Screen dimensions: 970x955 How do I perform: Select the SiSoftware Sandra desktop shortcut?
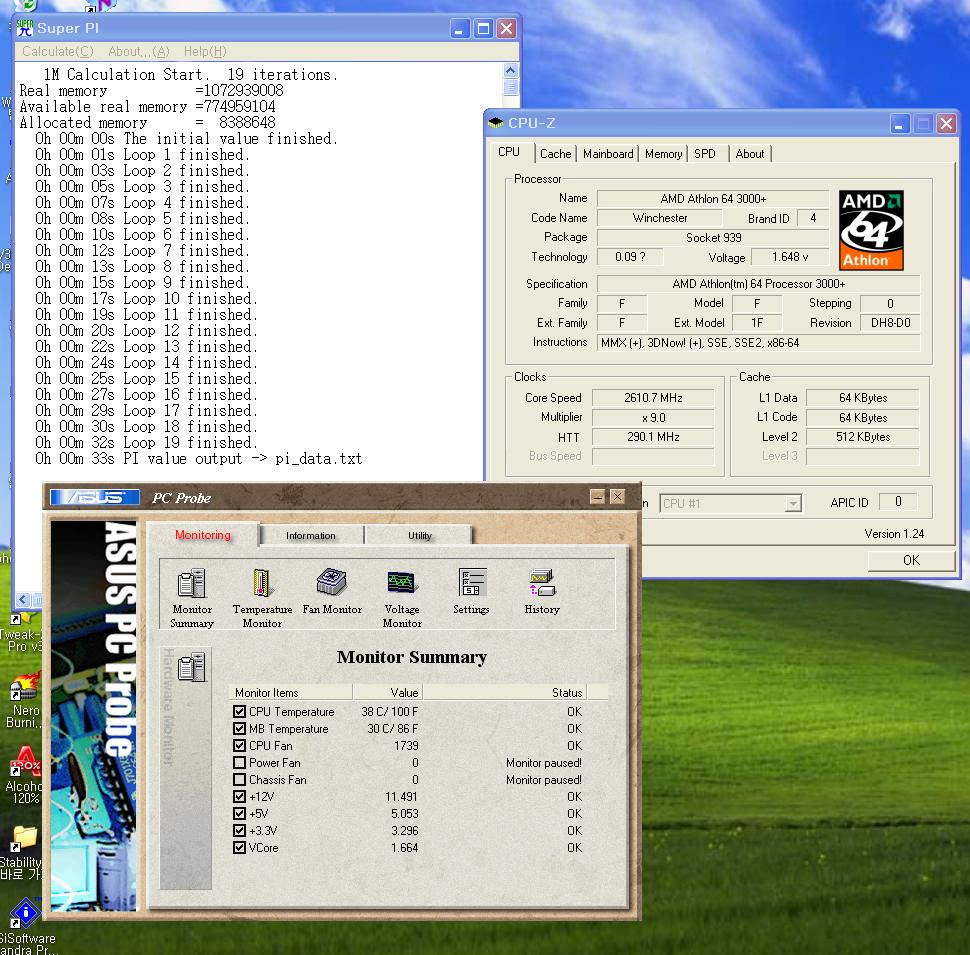(x=27, y=927)
